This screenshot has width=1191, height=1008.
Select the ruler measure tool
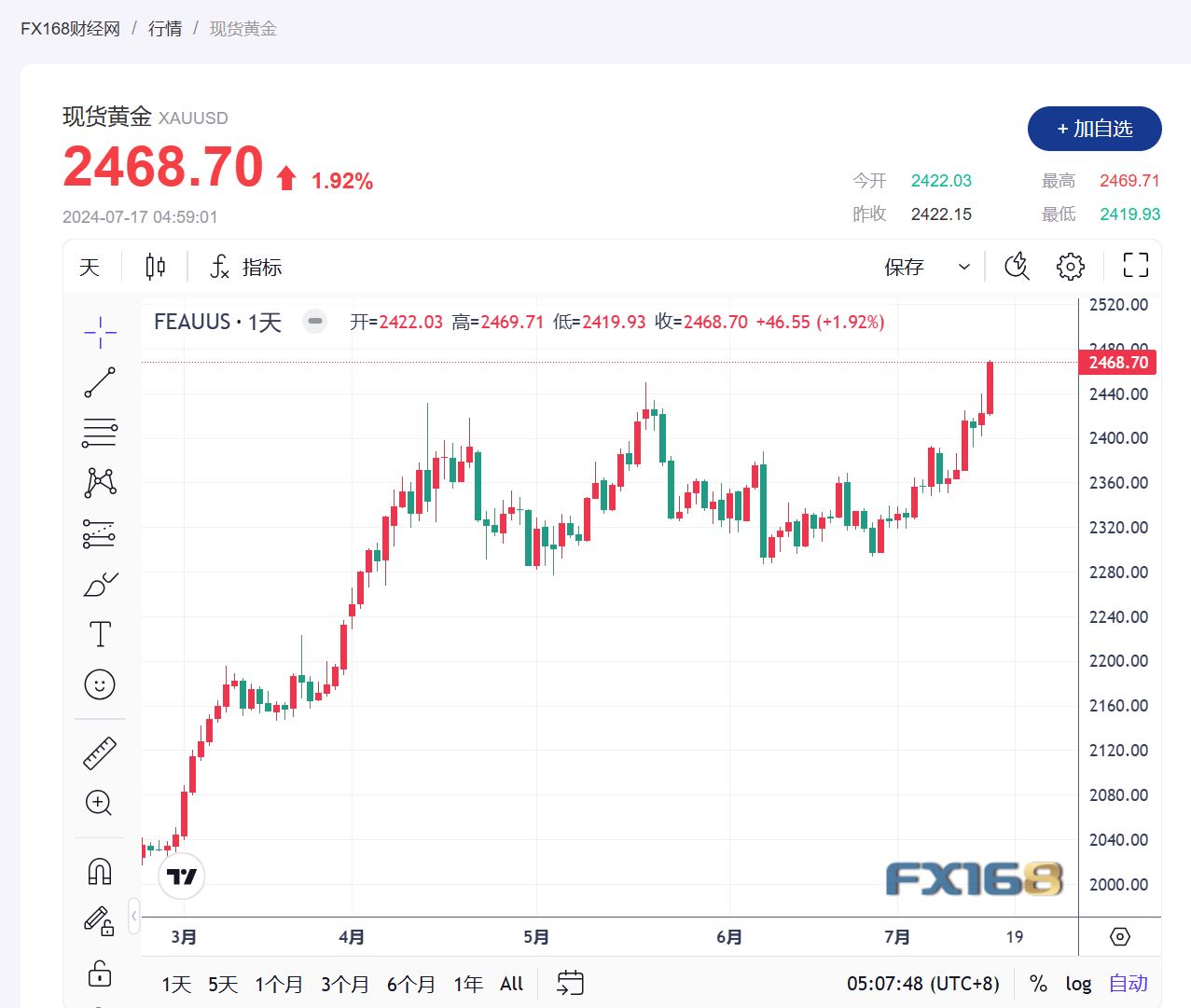click(x=100, y=753)
